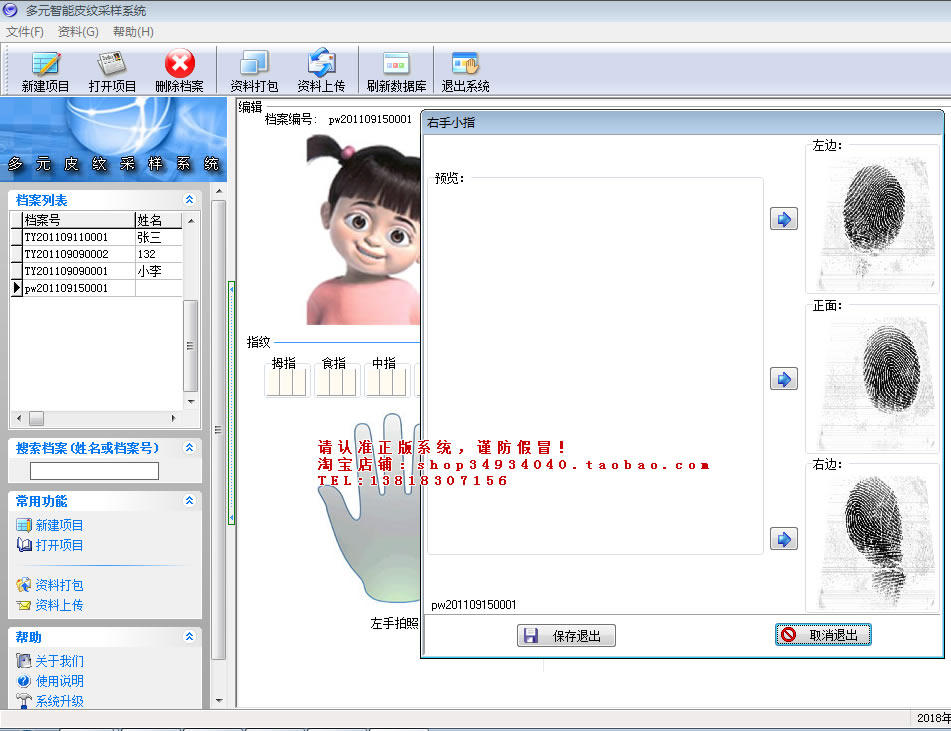This screenshot has height=731, width=951.
Task: Collapse the 帮助 sidebar panel
Action: pos(189,636)
